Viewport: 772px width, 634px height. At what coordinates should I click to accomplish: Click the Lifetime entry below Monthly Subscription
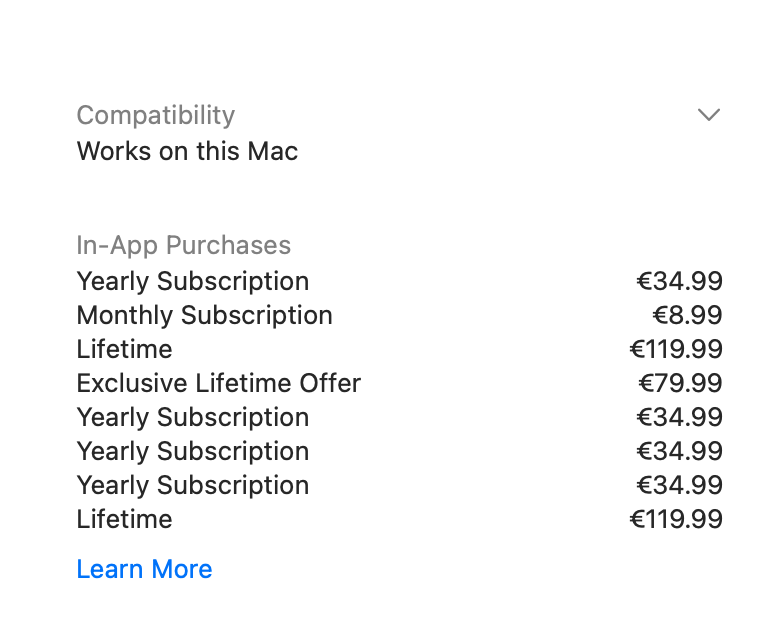coord(124,349)
